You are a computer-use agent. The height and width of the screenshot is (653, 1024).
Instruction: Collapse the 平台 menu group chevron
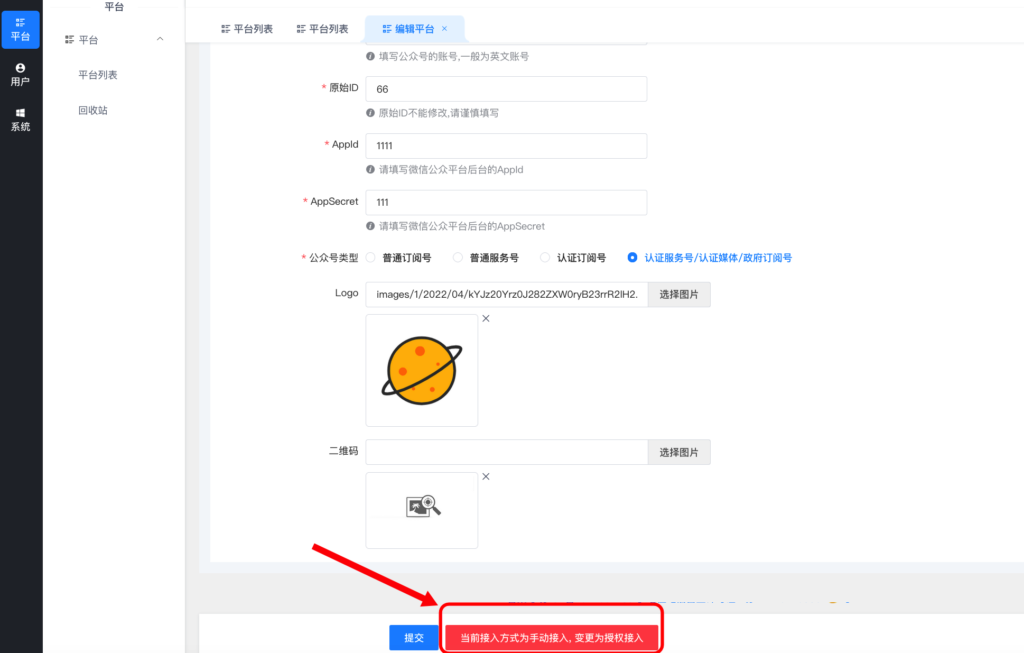[x=160, y=39]
